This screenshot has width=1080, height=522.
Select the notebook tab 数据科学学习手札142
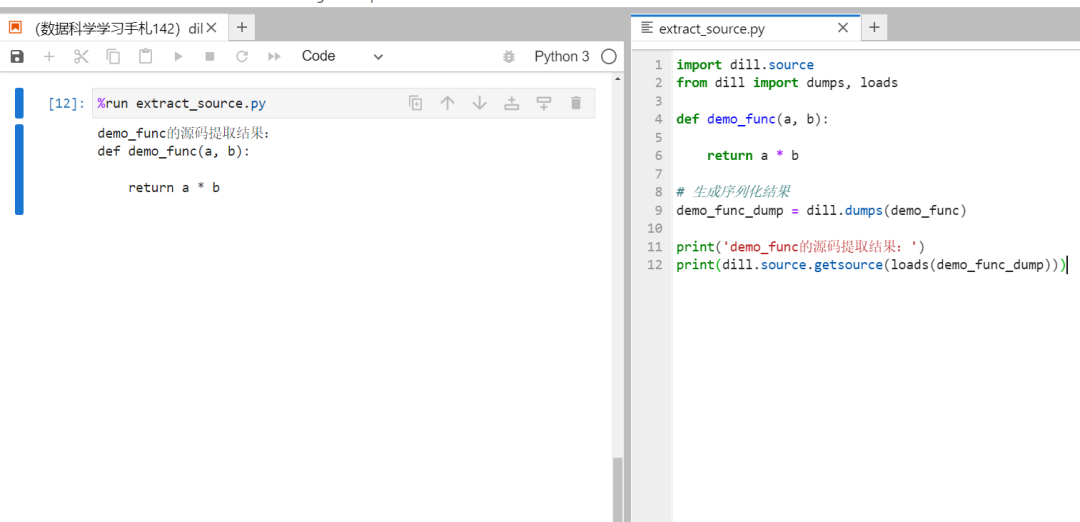pos(112,28)
